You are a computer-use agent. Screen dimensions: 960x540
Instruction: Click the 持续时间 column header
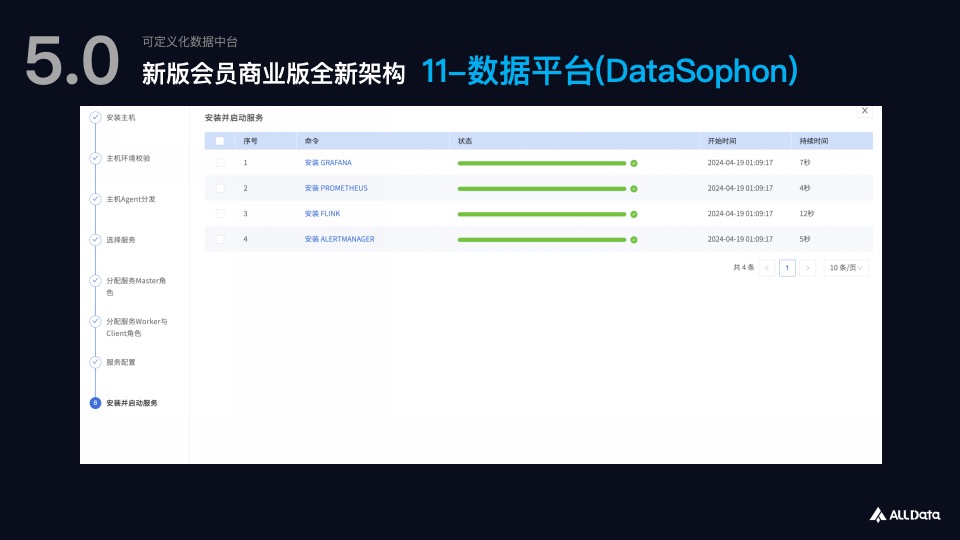click(x=814, y=141)
